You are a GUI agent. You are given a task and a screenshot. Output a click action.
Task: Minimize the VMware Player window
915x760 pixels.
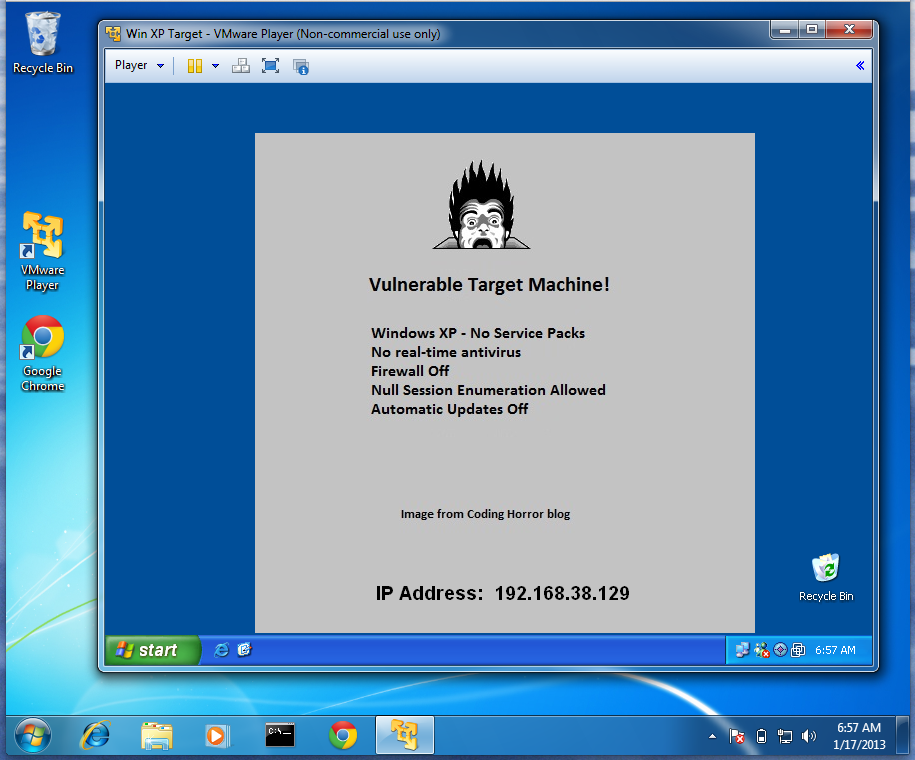coord(784,30)
